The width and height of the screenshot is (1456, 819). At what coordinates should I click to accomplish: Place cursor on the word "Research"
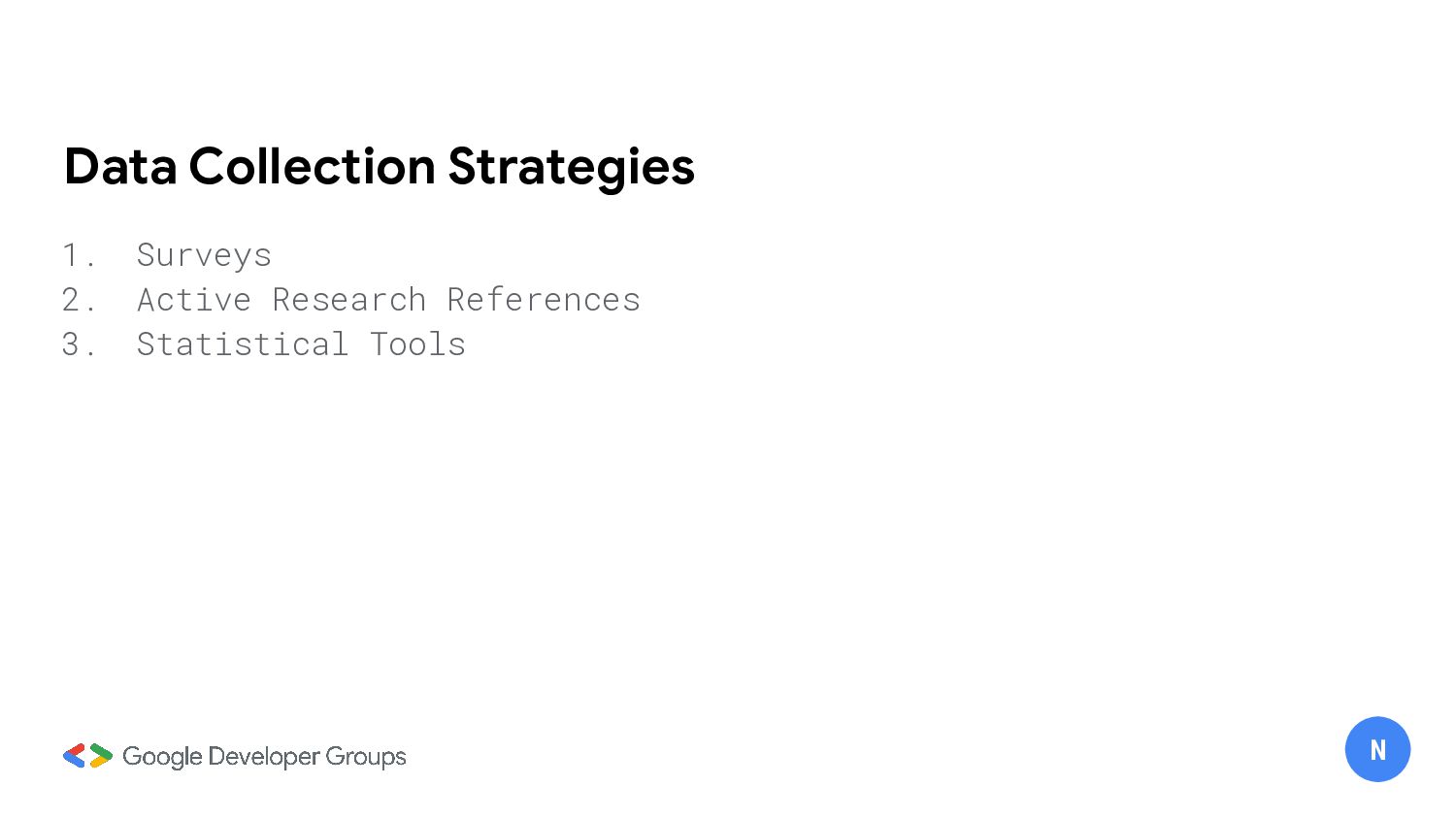[x=349, y=300]
